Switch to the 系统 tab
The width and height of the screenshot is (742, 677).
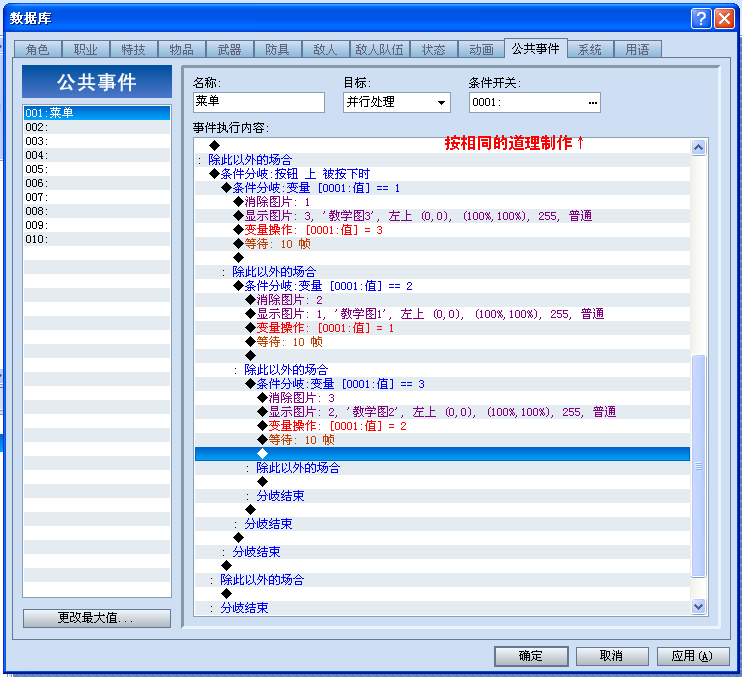click(x=590, y=49)
